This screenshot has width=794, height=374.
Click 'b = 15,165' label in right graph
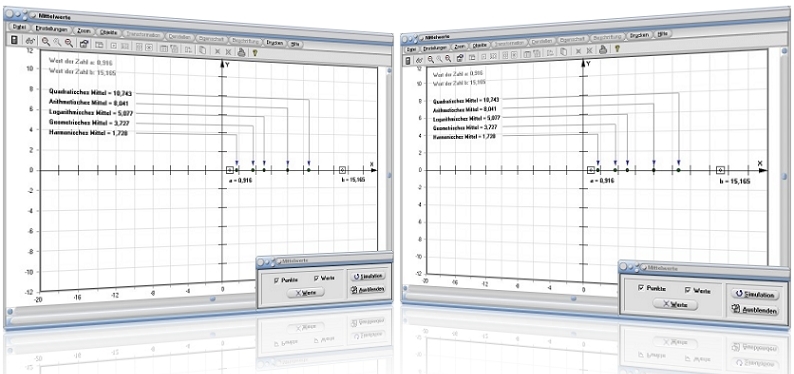(x=735, y=182)
